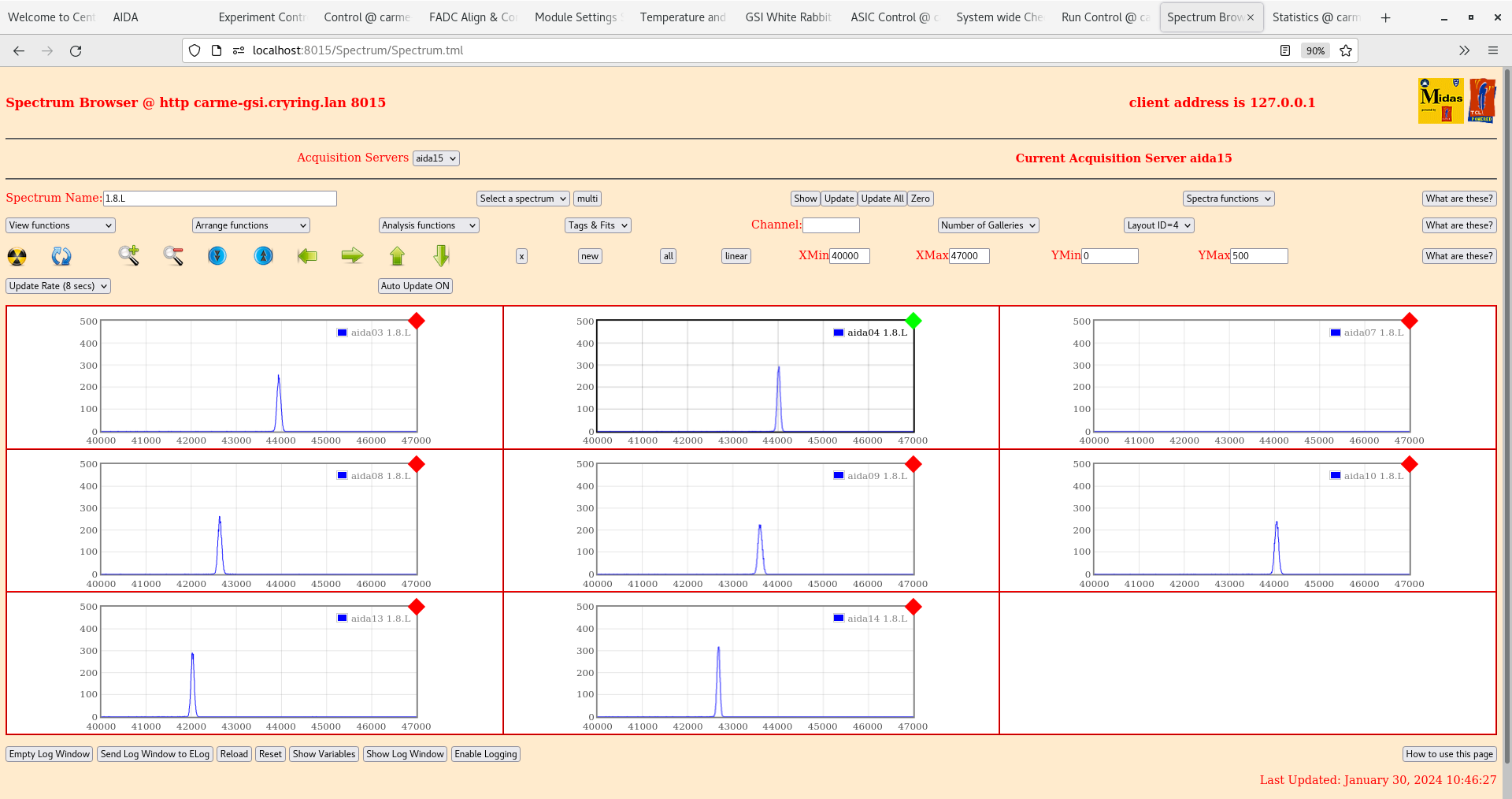This screenshot has width=1512, height=799.
Task: Click the blue legend swatch for aida08
Action: click(x=342, y=475)
